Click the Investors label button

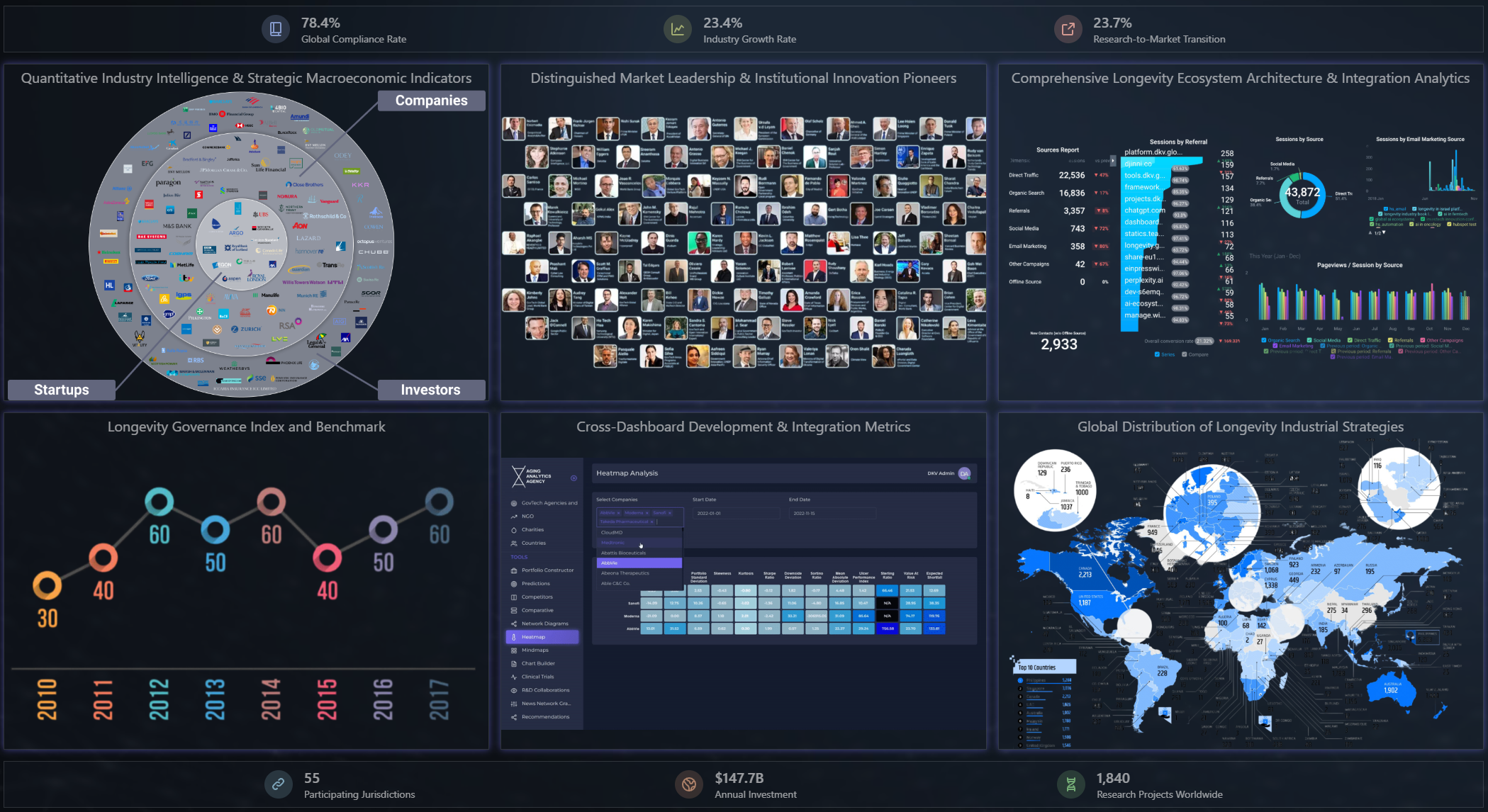[431, 390]
